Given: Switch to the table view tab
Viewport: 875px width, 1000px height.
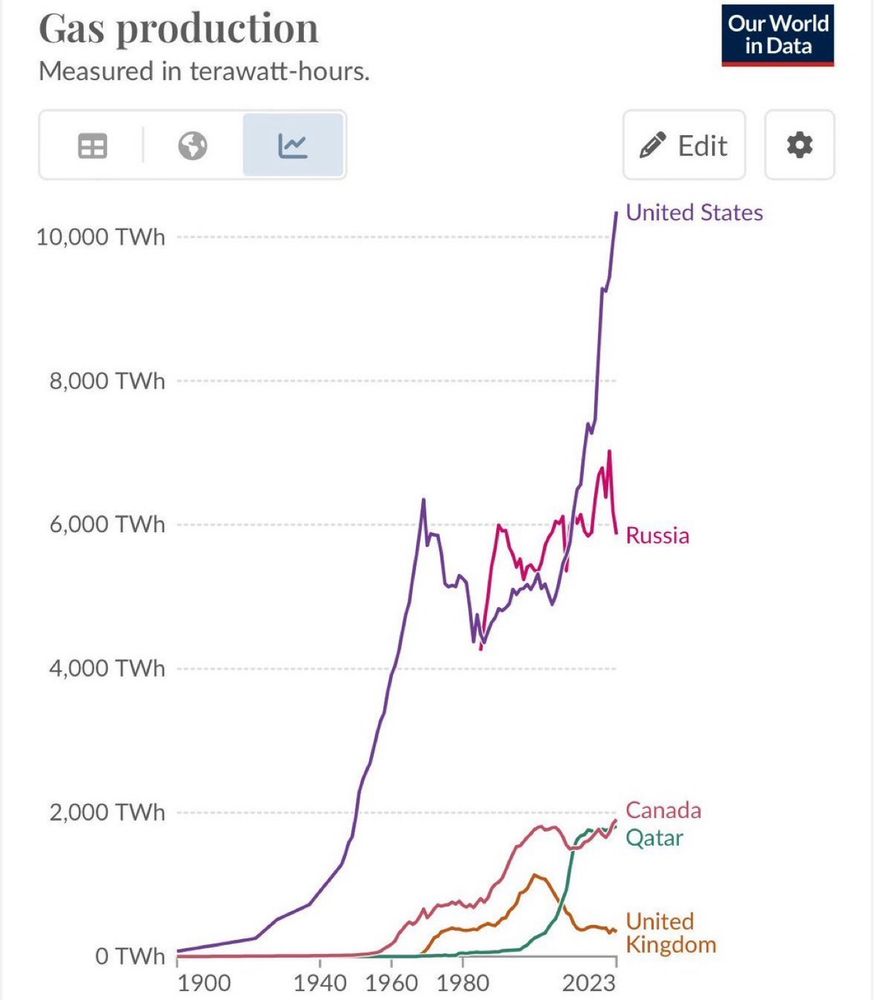Looking at the screenshot, I should click(92, 146).
